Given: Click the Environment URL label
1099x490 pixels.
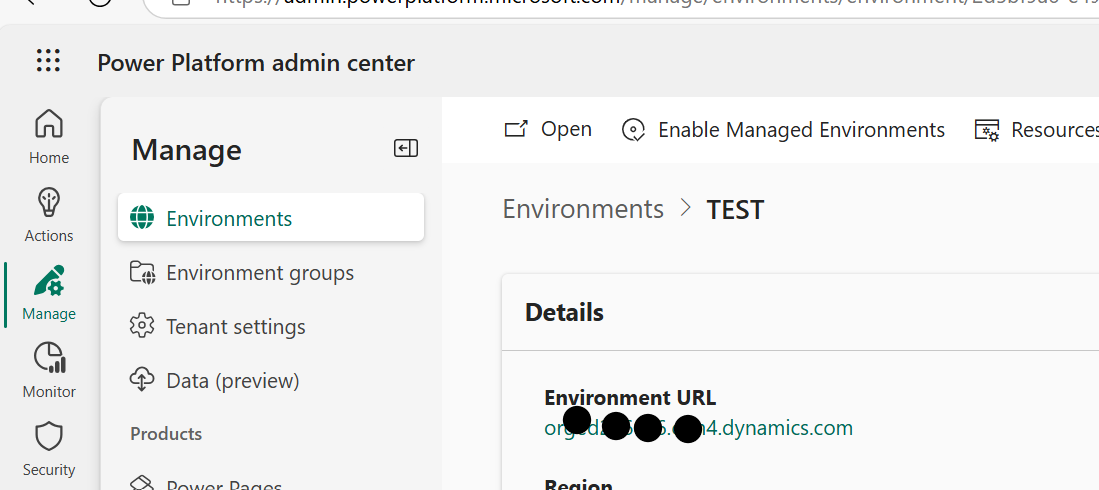Looking at the screenshot, I should click(630, 397).
